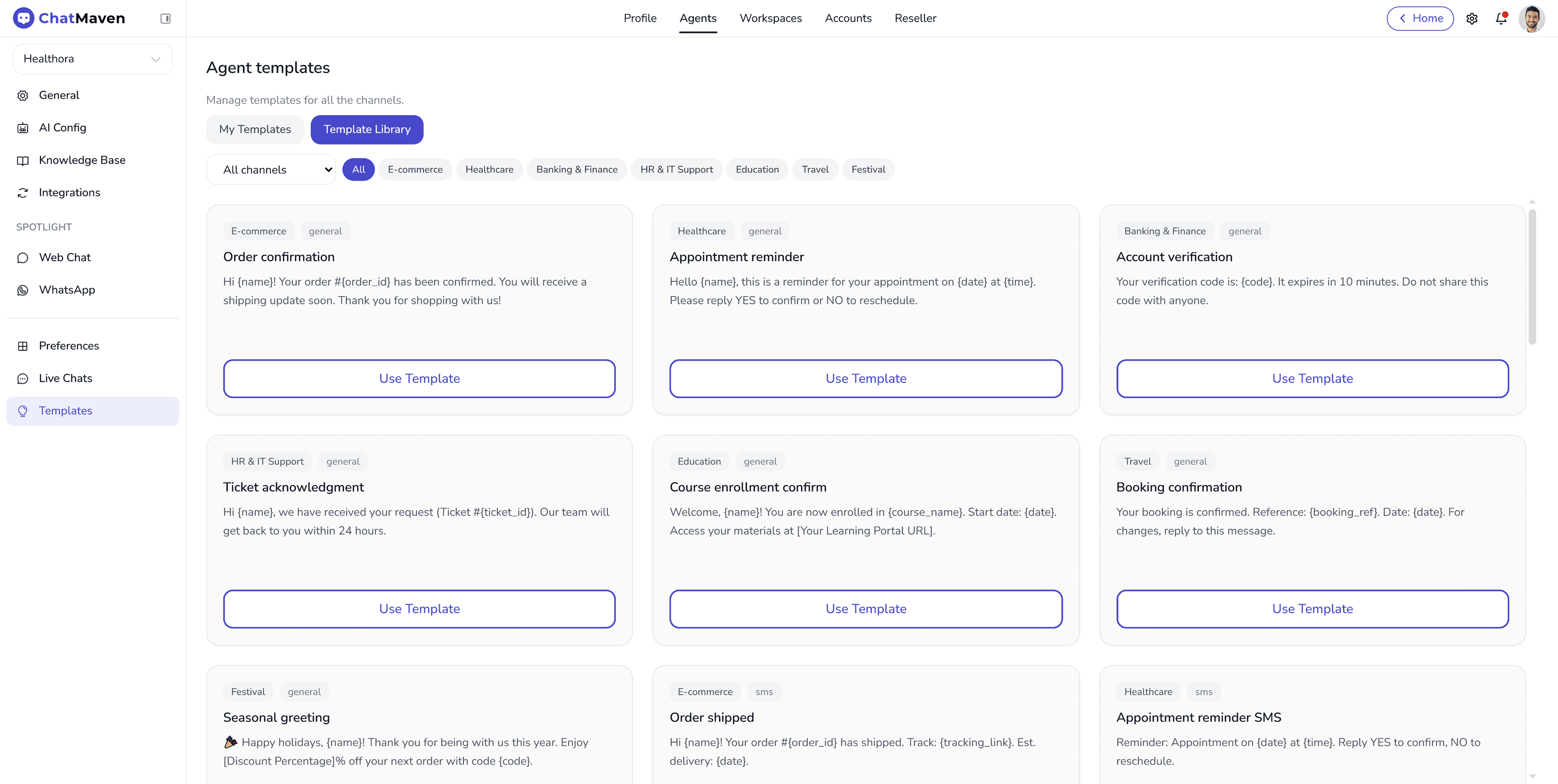Open the Healthora workspace dropdown
Image resolution: width=1558 pixels, height=784 pixels.
[x=92, y=59]
